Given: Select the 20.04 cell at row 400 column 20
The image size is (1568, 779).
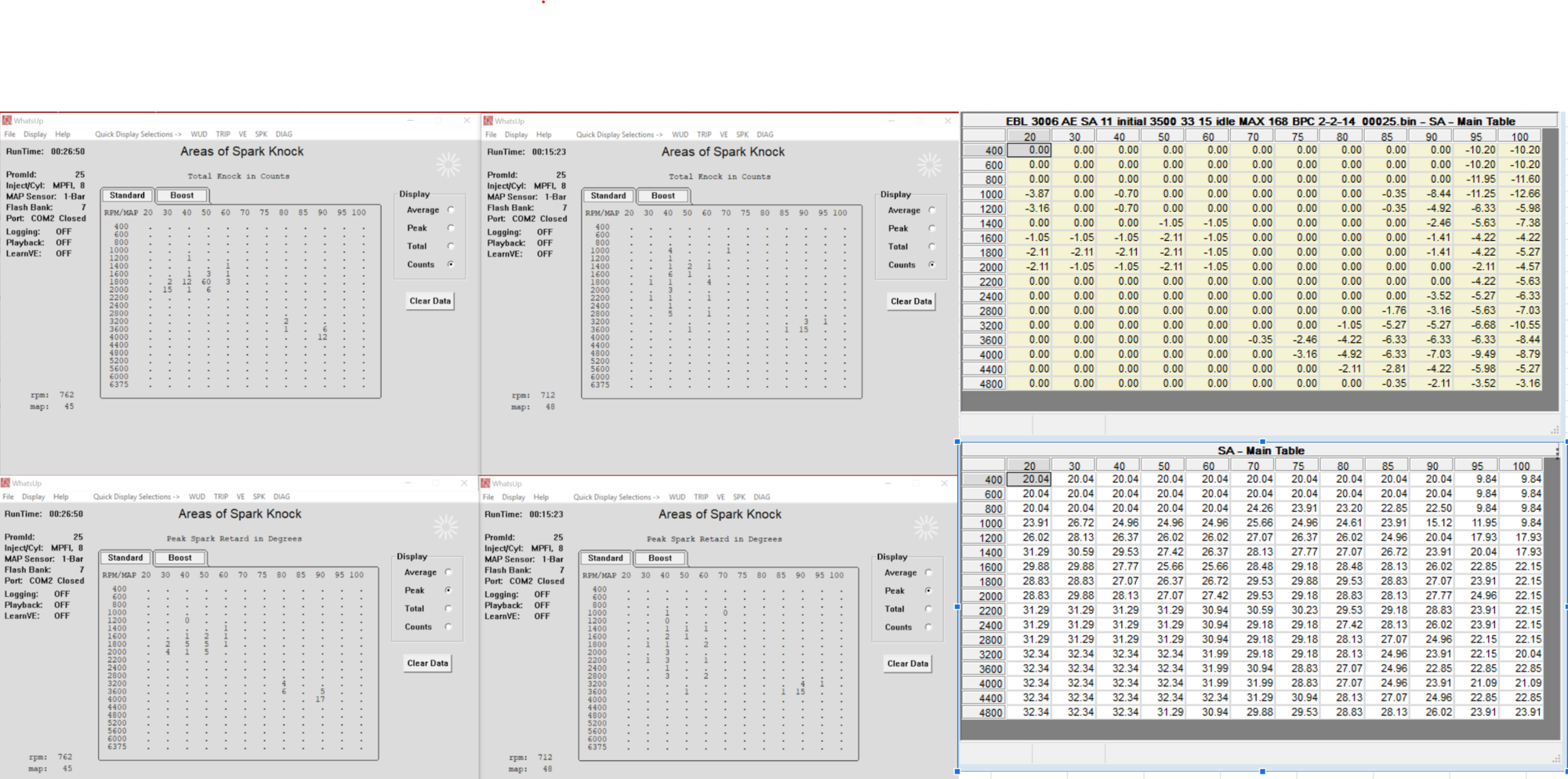Looking at the screenshot, I should click(1035, 479).
